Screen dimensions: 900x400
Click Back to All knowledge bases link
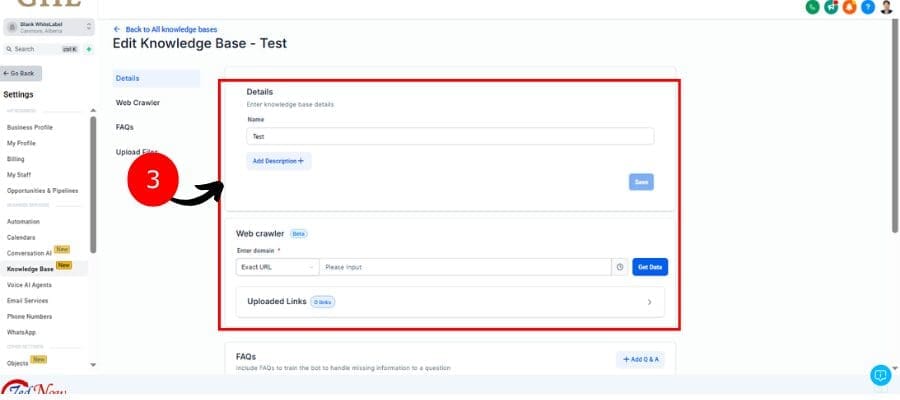tap(165, 29)
